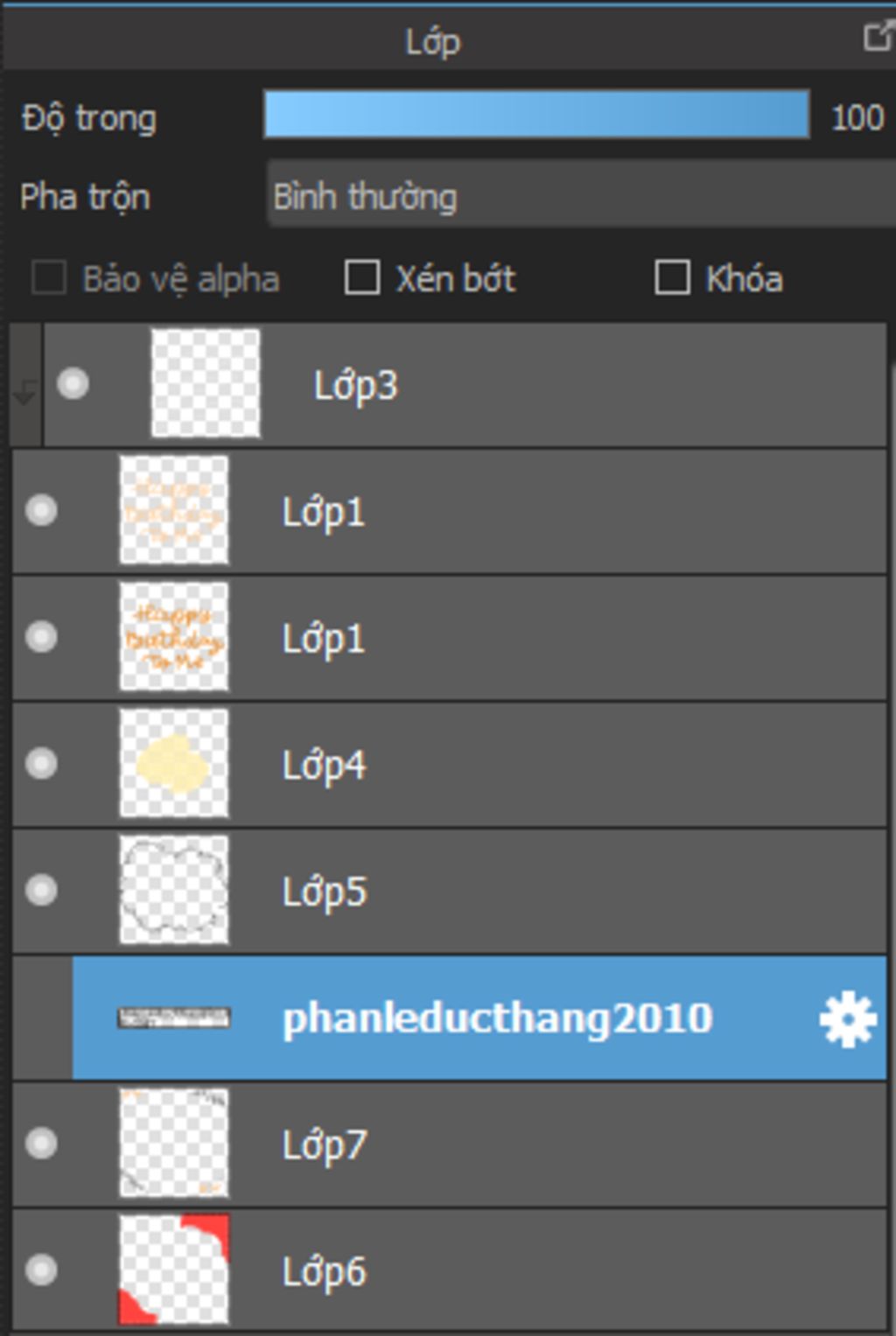The image size is (896, 1336).
Task: Select the Lớp4 layer thumbnail
Action: click(173, 763)
